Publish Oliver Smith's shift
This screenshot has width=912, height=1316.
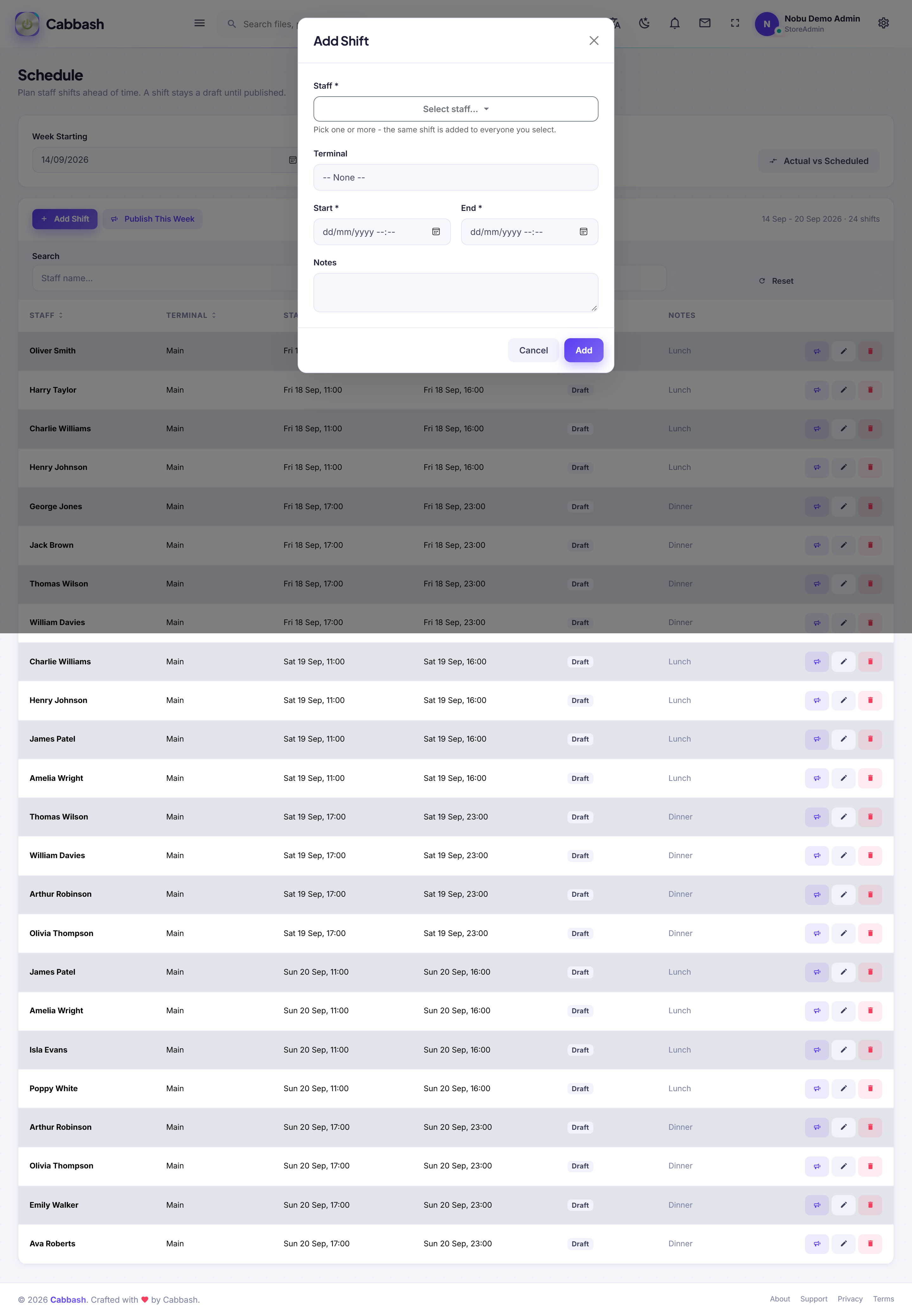pos(817,351)
